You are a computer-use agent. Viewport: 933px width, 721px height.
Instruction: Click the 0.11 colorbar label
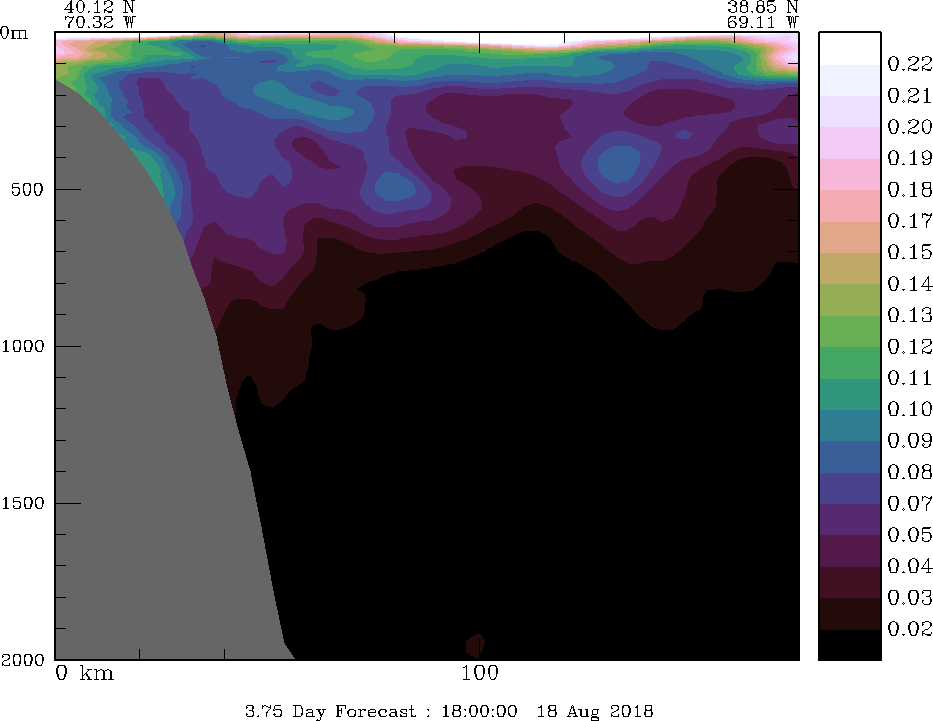point(910,378)
